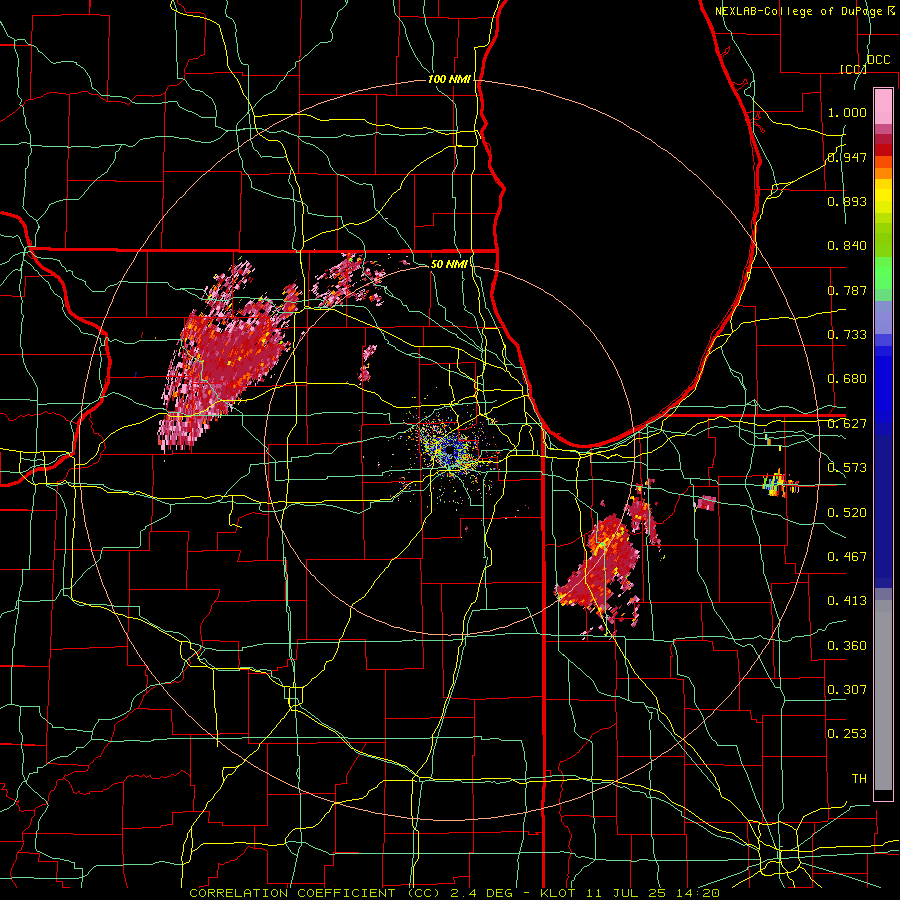900x900 pixels.
Task: Click the 0.787 scale value
Action: (847, 290)
